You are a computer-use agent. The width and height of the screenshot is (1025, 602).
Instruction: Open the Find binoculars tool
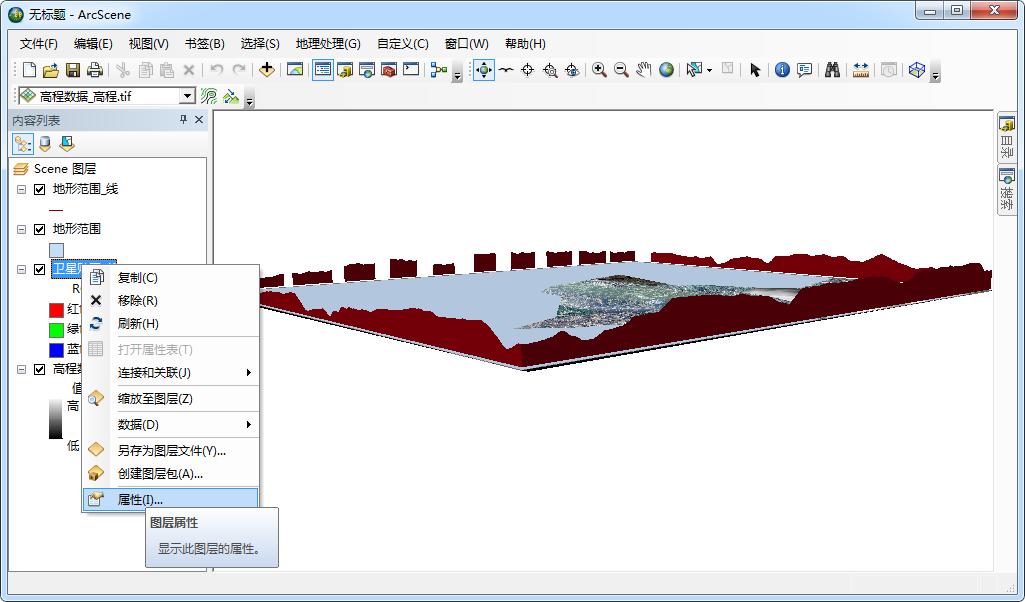click(832, 70)
